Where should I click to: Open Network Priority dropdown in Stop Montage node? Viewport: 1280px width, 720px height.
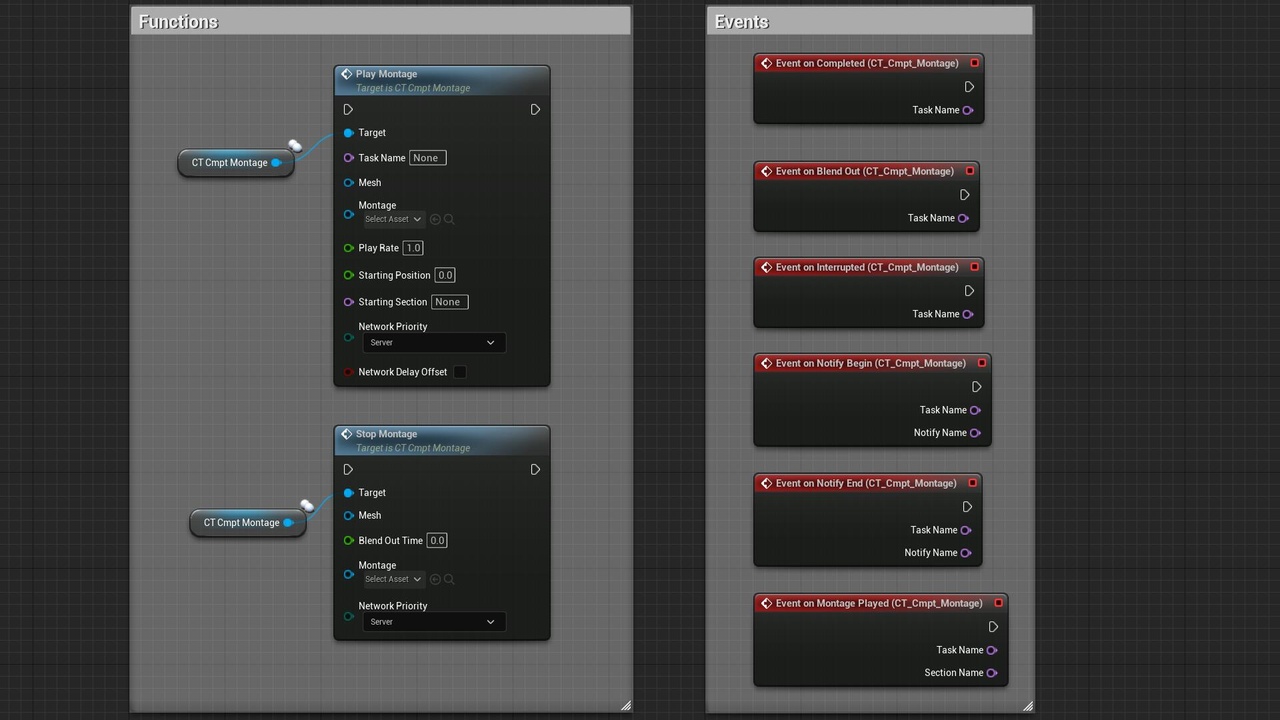433,622
